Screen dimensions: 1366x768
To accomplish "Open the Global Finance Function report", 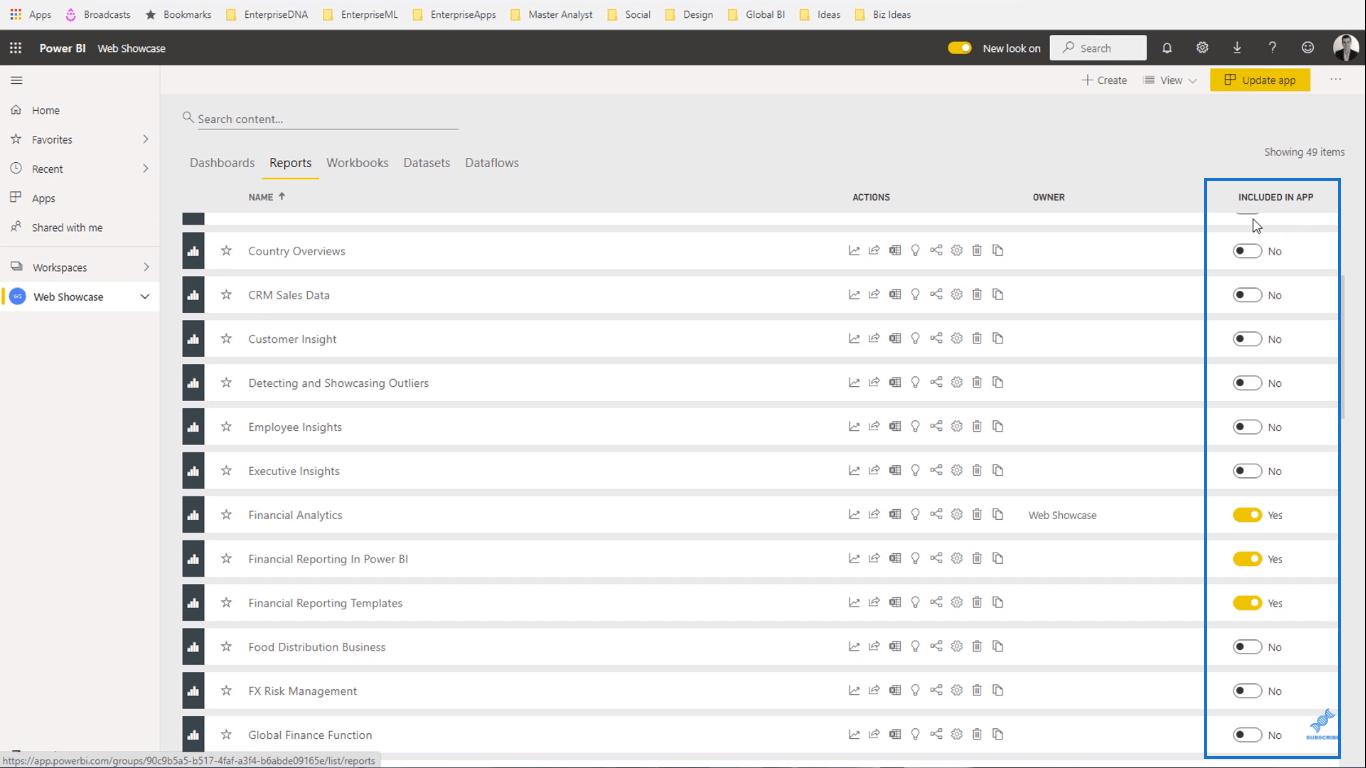I will [310, 735].
